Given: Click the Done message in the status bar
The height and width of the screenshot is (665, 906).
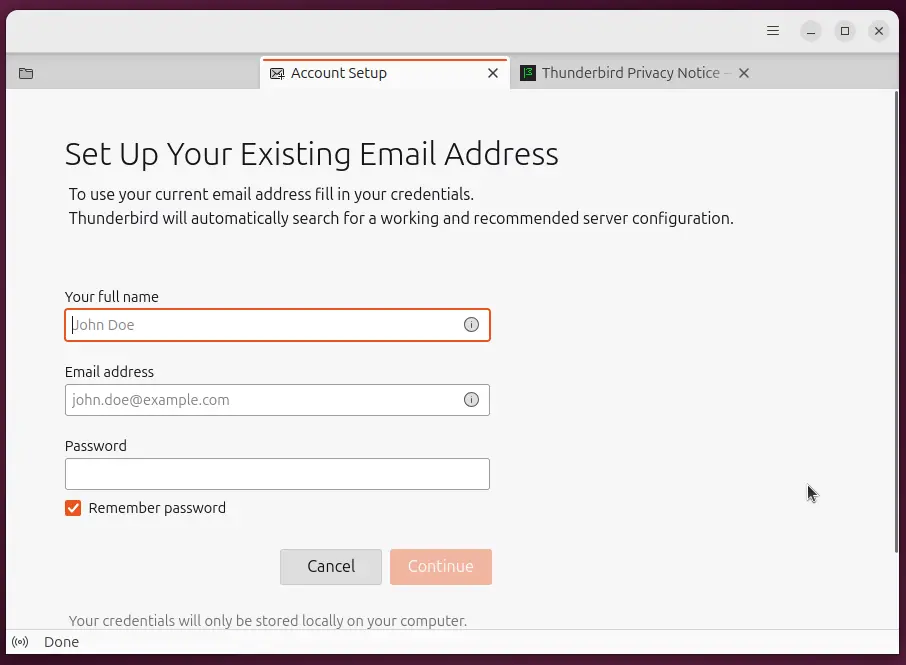Looking at the screenshot, I should coord(61,641).
